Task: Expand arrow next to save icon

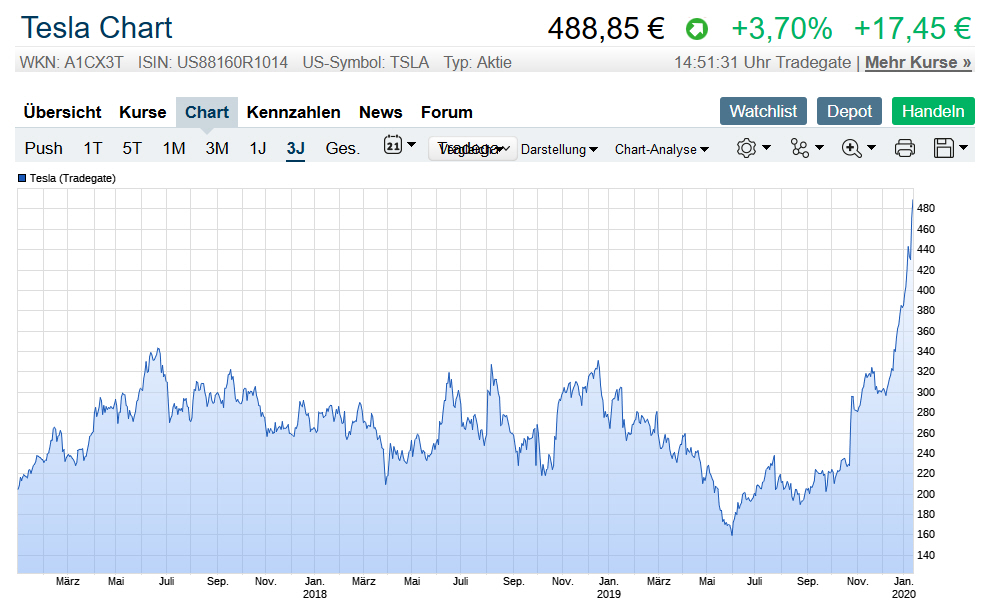Action: coord(963,148)
